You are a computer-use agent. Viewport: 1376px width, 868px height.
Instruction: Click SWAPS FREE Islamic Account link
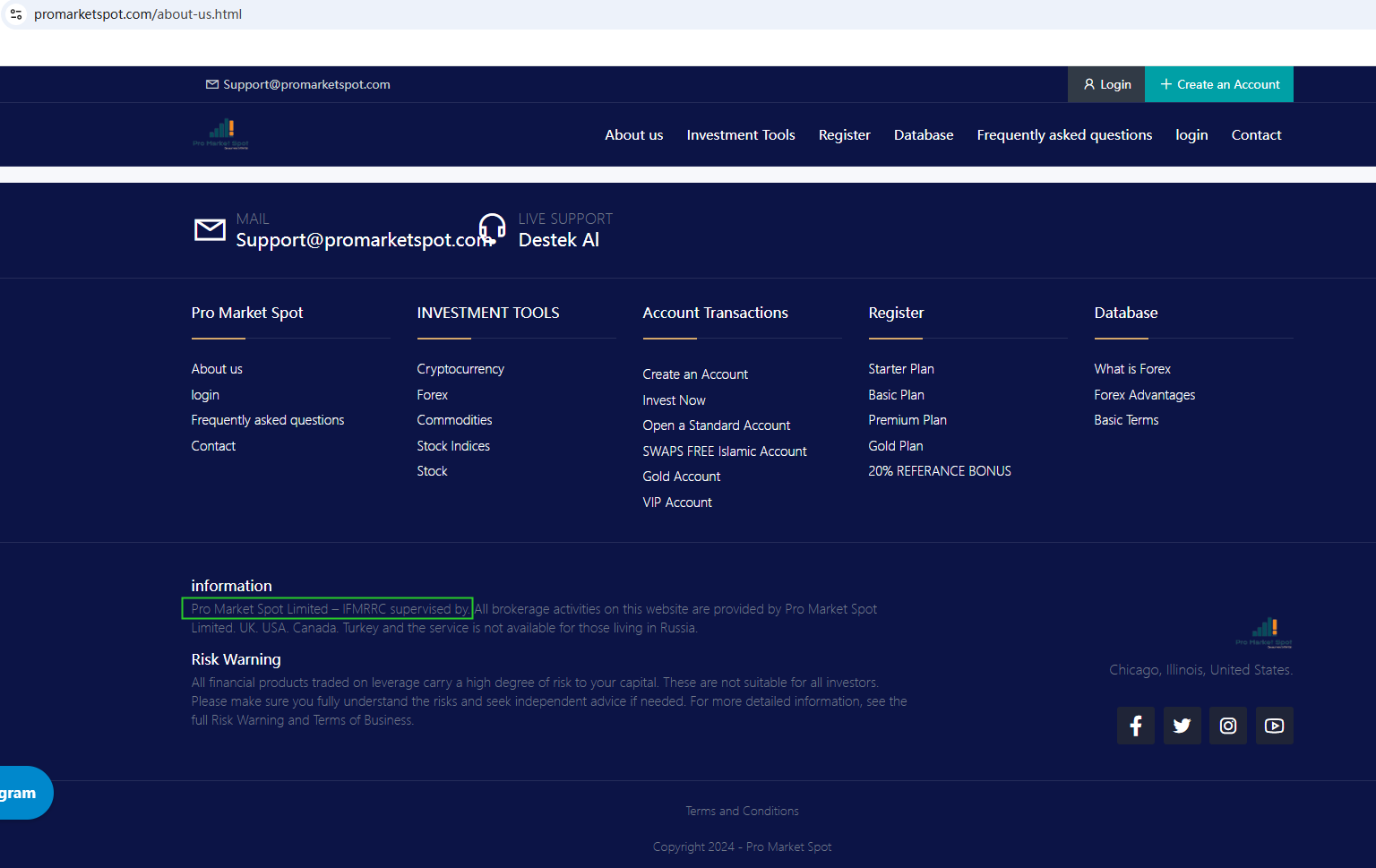pyautogui.click(x=724, y=451)
